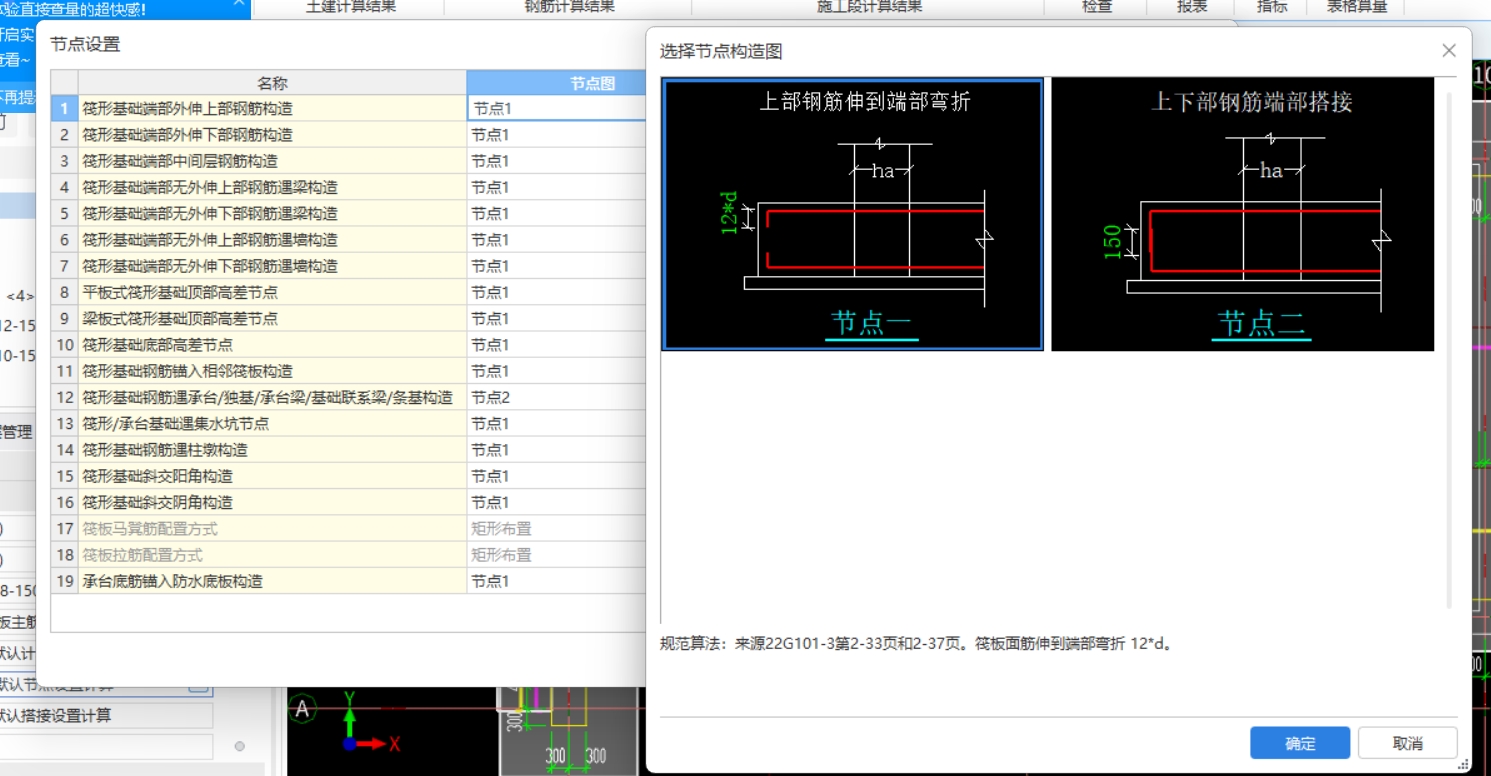Select row 筏形基础端部外伸下部钢筋构造
The width and height of the screenshot is (1491, 776).
coord(272,135)
